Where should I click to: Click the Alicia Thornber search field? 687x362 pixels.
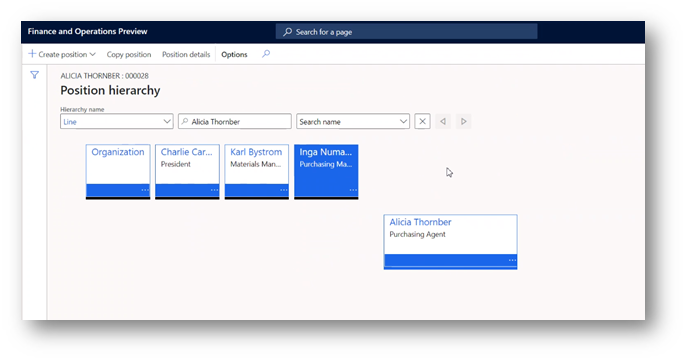235,121
